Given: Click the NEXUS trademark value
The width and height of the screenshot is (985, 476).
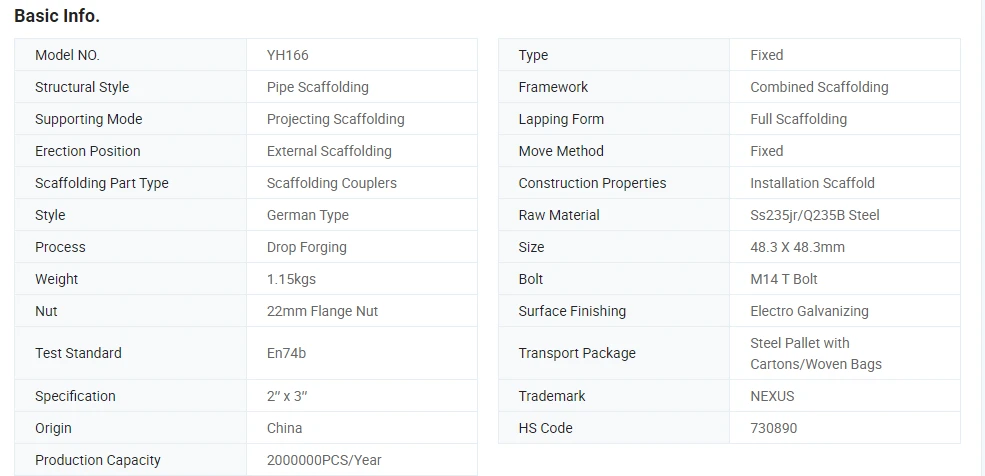Looking at the screenshot, I should tap(772, 397).
